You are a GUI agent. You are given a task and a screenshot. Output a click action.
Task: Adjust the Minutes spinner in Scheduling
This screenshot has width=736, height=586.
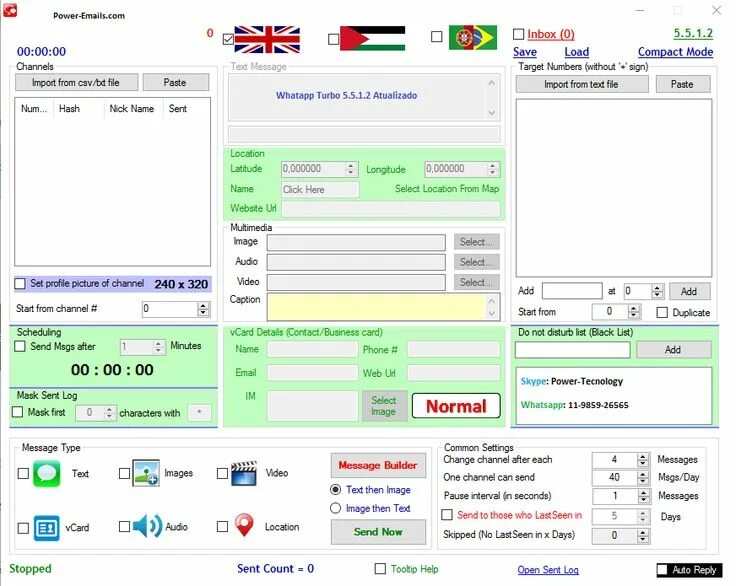(x=158, y=347)
